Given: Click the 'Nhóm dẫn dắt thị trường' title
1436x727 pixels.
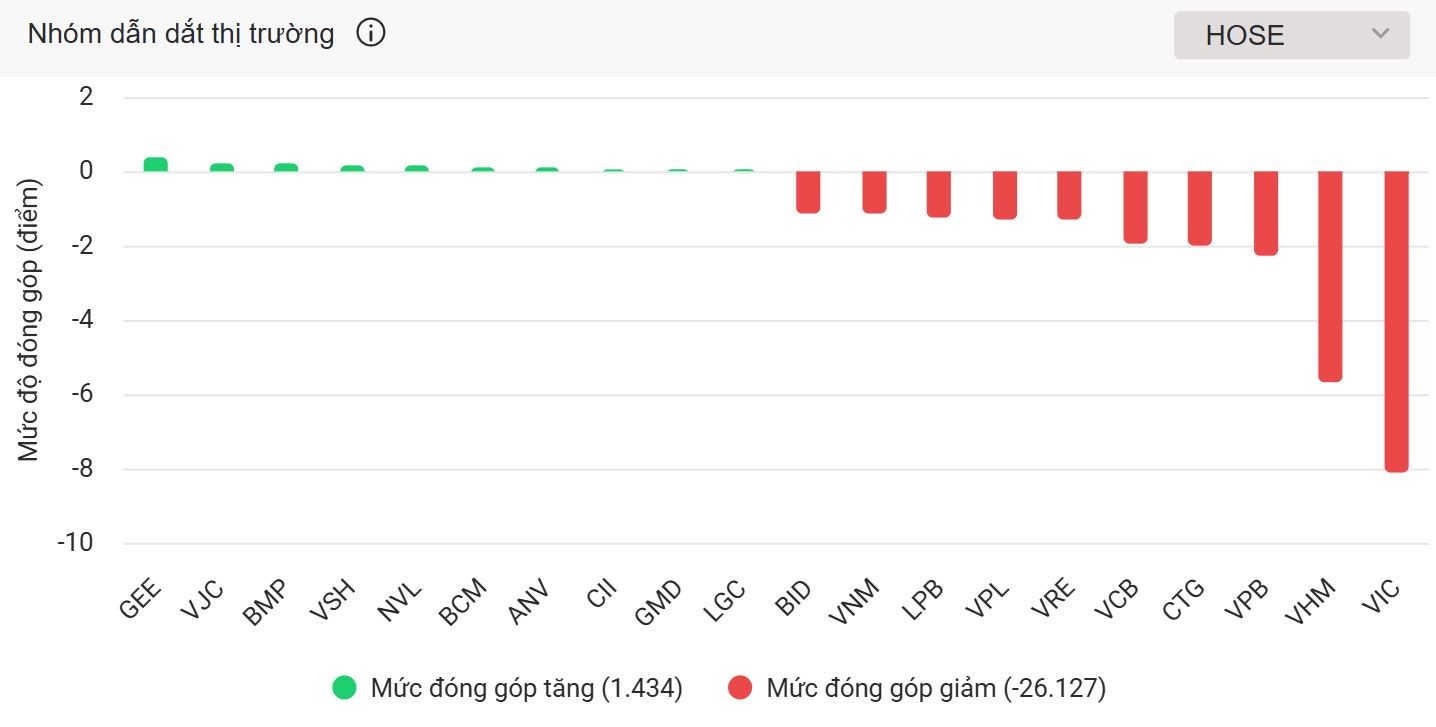Looking at the screenshot, I should pos(181,34).
